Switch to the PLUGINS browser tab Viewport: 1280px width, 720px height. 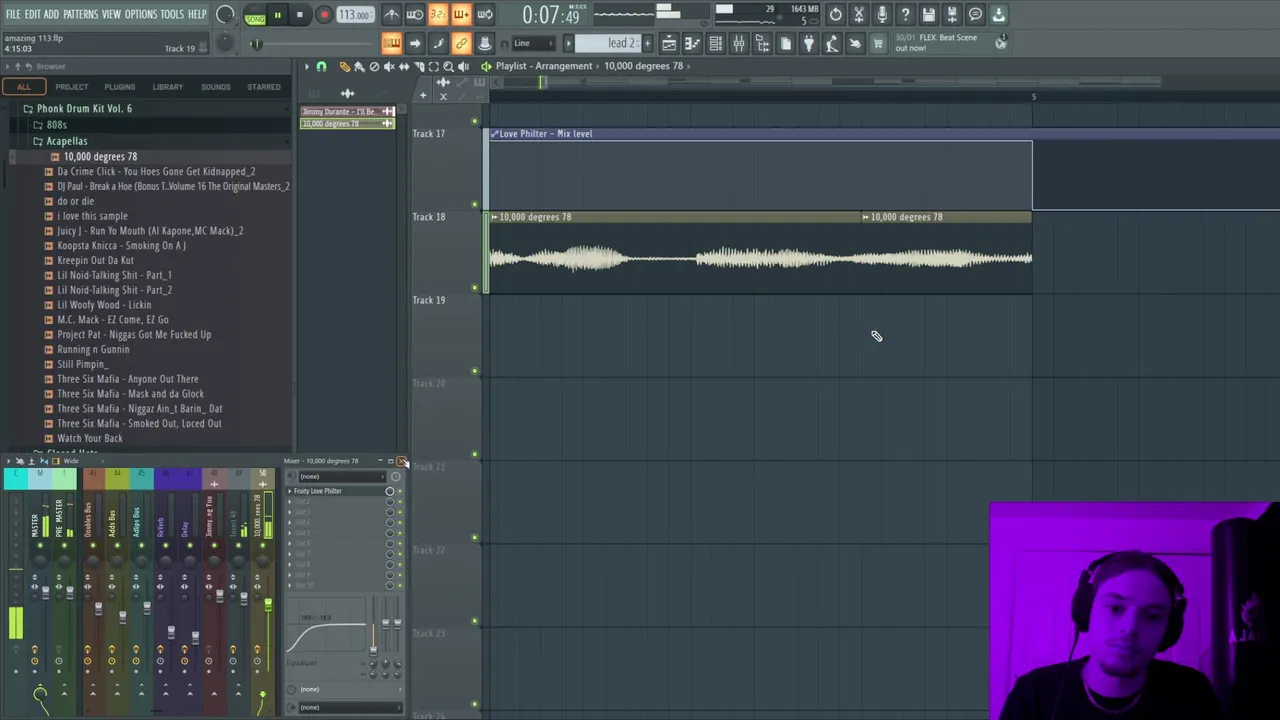coord(119,87)
